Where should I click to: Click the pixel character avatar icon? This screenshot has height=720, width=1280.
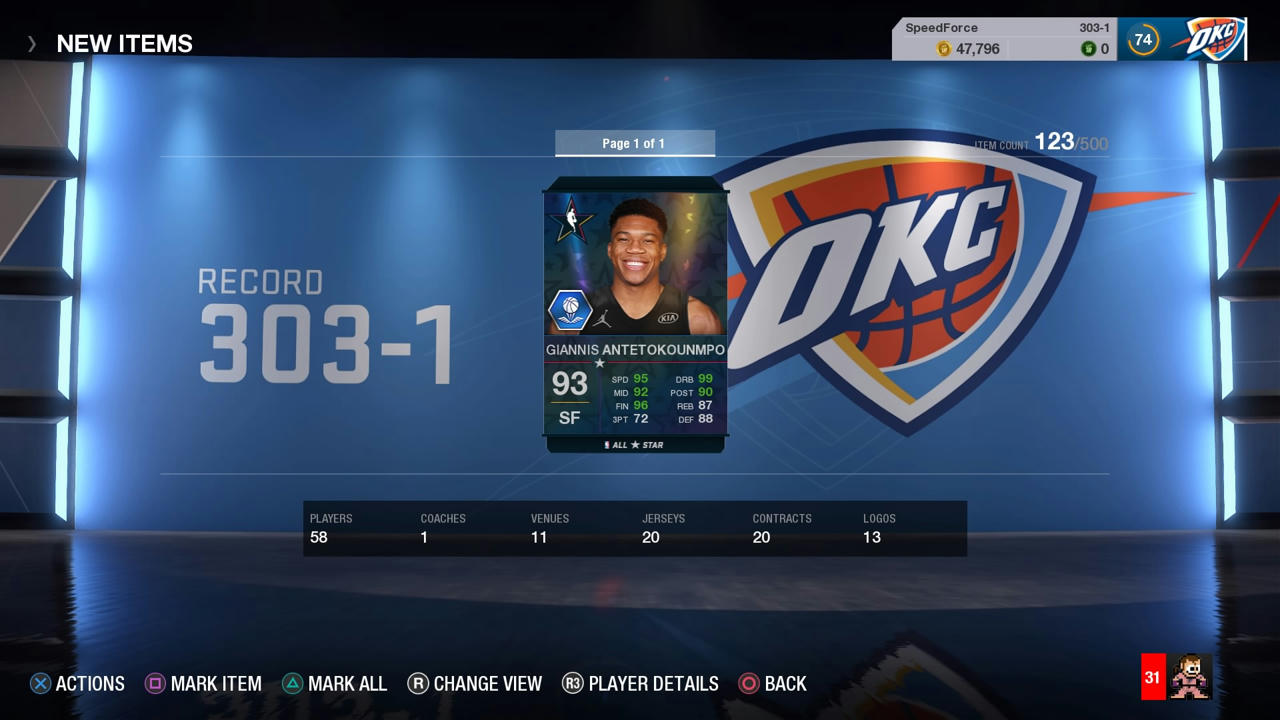(1190, 677)
